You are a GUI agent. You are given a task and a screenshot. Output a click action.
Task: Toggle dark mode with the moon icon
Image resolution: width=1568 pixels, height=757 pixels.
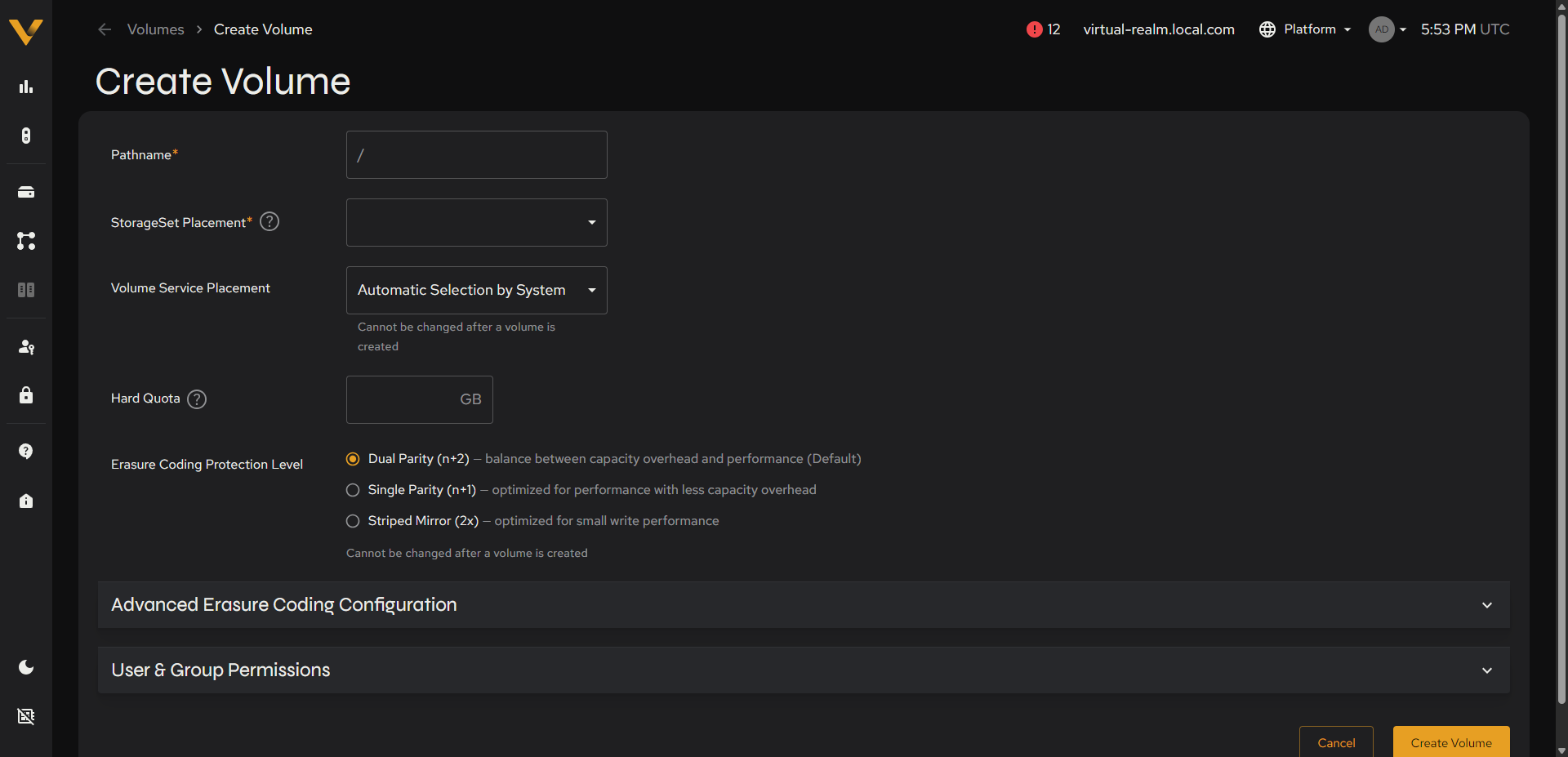(x=26, y=667)
